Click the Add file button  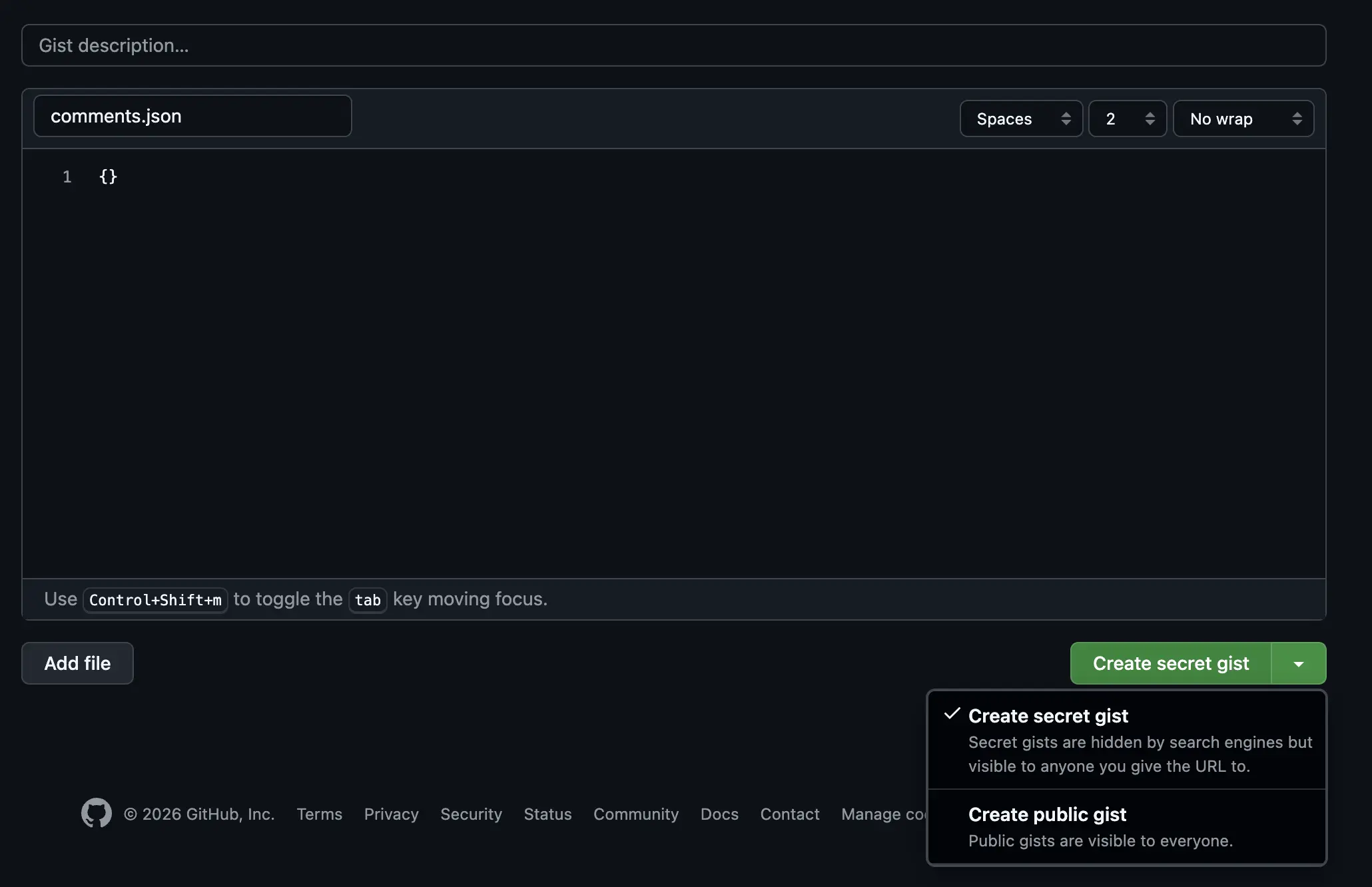[x=77, y=663]
